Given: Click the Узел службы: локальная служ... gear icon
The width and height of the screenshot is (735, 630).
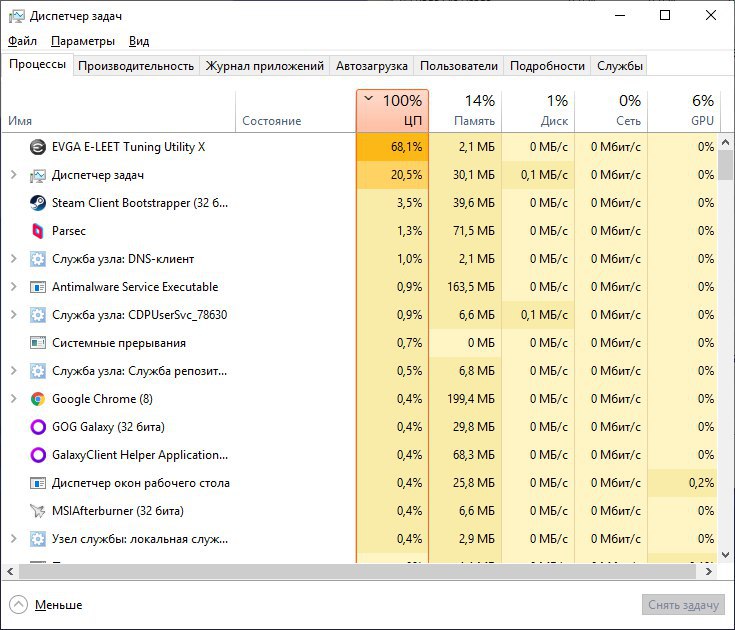Looking at the screenshot, I should pyautogui.click(x=38, y=539).
